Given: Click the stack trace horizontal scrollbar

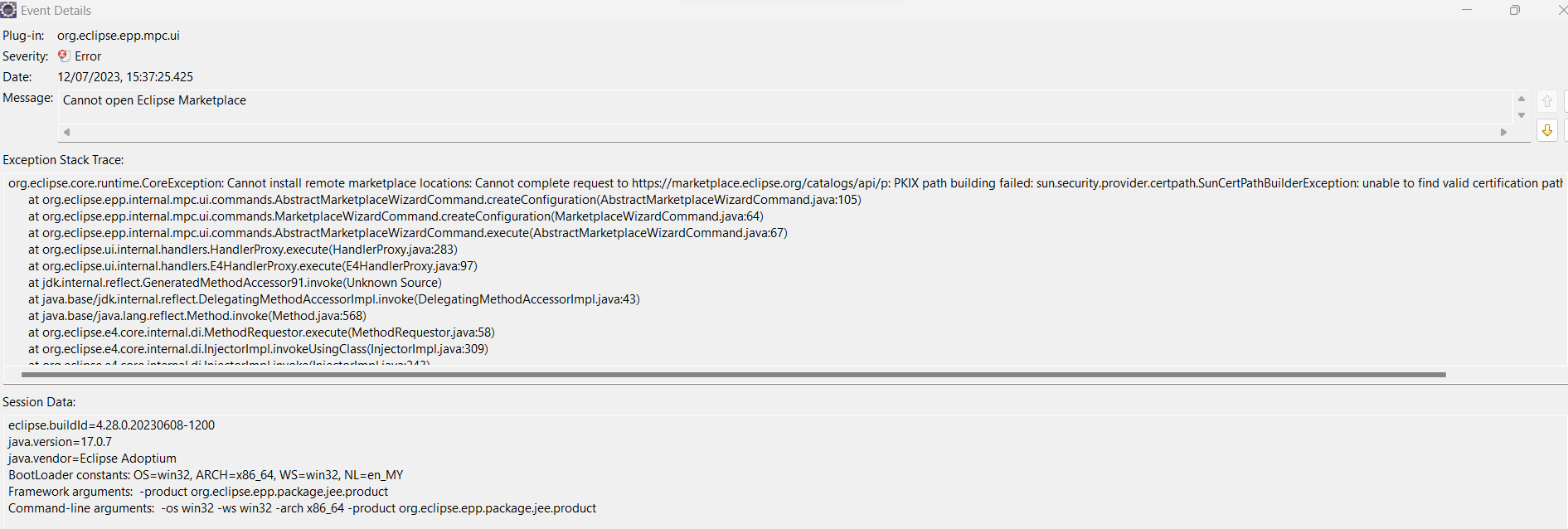Looking at the screenshot, I should 733,375.
